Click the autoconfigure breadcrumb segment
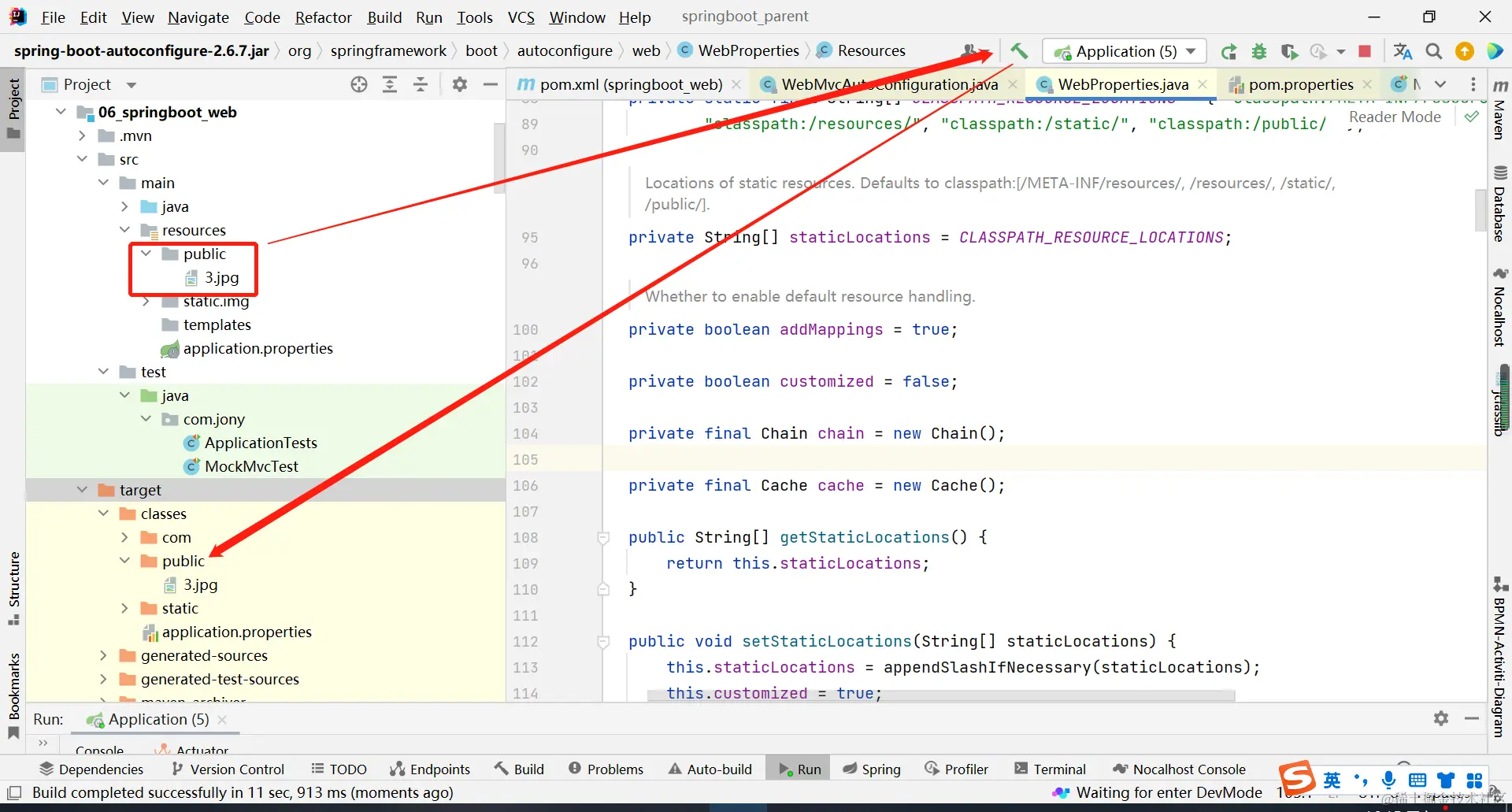Viewport: 1512px width, 812px height. tap(565, 50)
